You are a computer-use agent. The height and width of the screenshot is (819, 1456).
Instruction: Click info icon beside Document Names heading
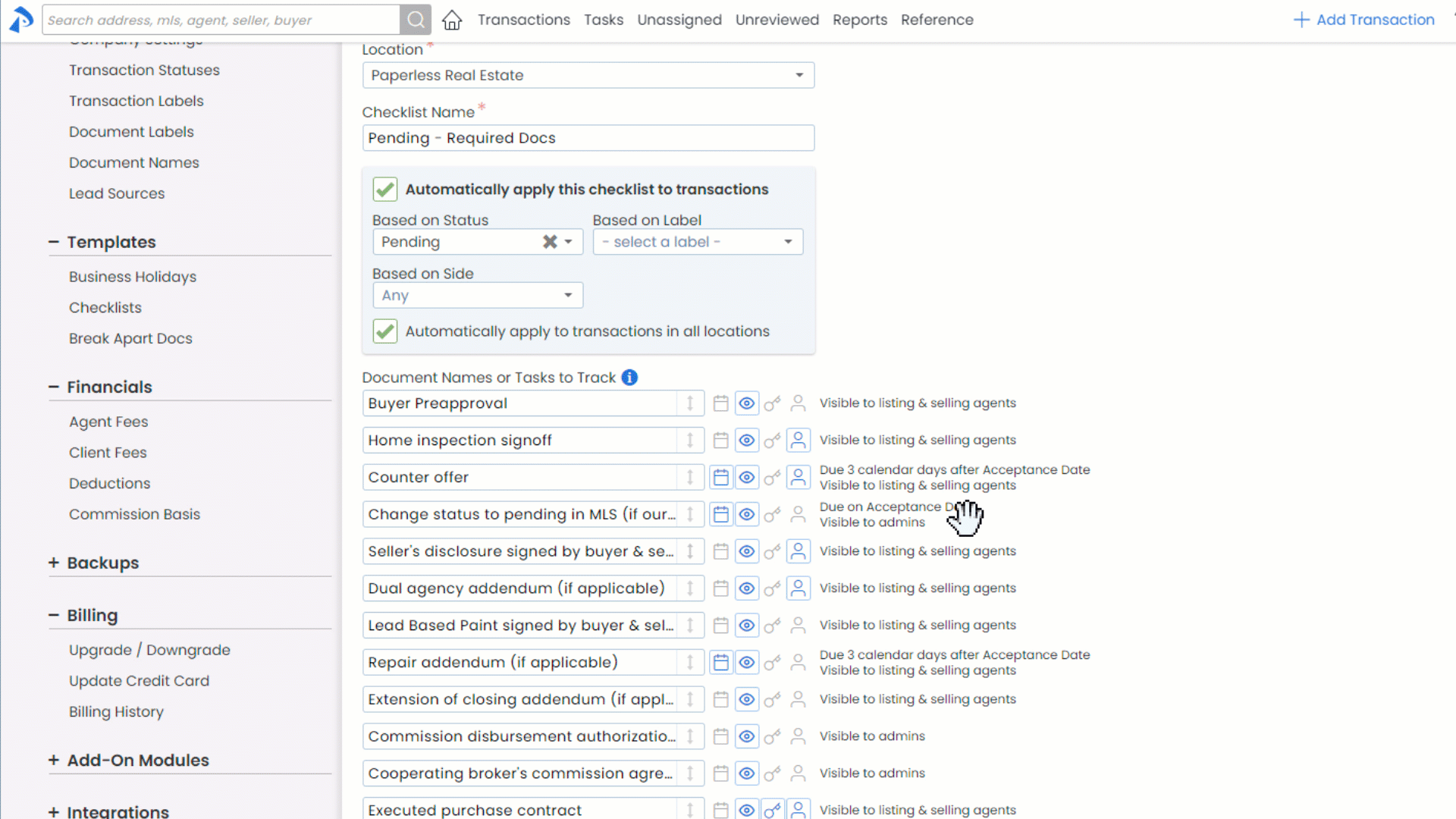pyautogui.click(x=629, y=378)
